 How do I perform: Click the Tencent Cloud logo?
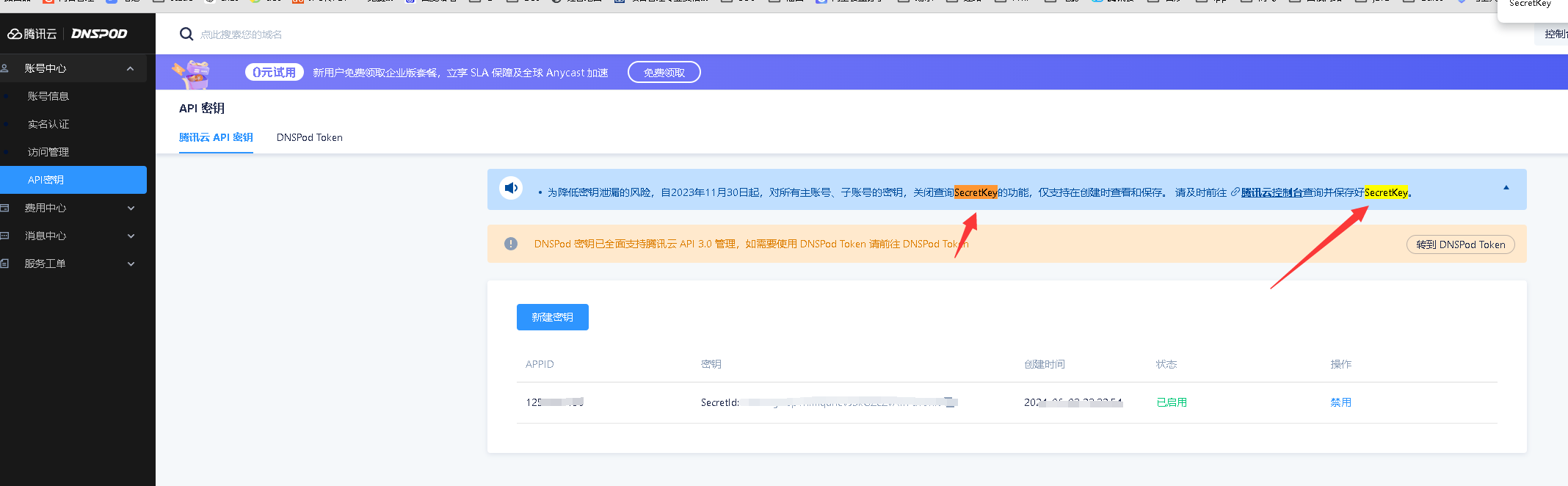[32, 34]
